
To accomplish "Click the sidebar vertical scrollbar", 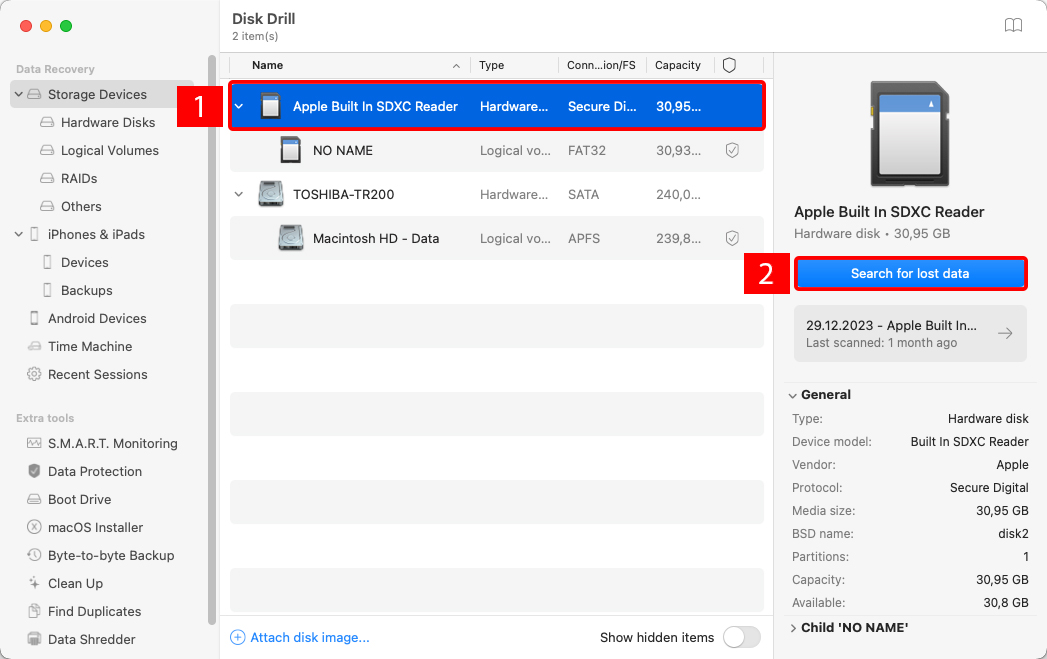I will pyautogui.click(x=212, y=339).
